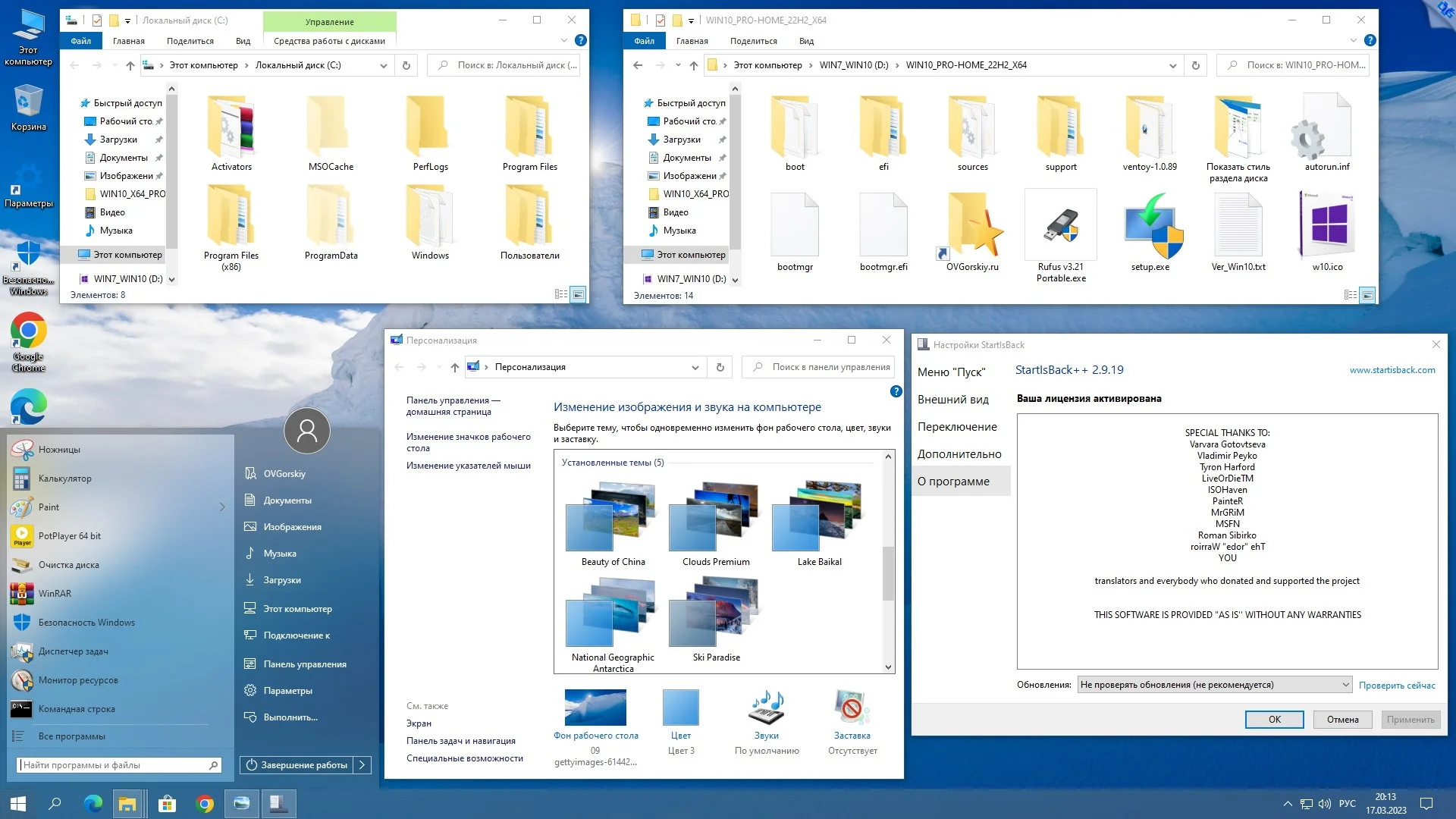
Task: Open the Цвет color swatch setting
Action: [x=680, y=709]
